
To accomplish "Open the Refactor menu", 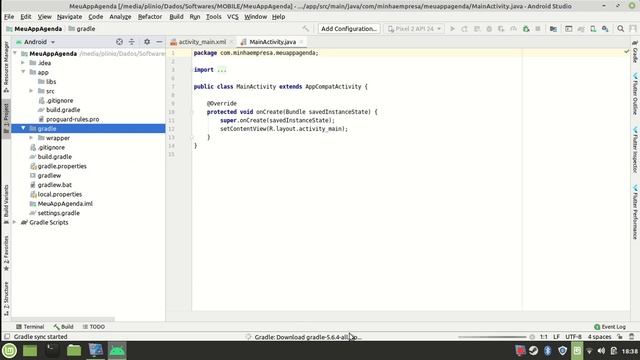I will pyautogui.click(x=150, y=17).
